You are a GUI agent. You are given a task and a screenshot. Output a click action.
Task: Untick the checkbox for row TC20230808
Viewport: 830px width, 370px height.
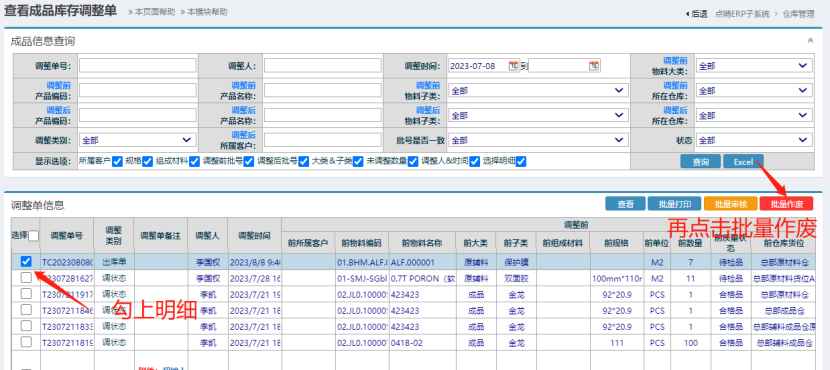click(x=26, y=261)
